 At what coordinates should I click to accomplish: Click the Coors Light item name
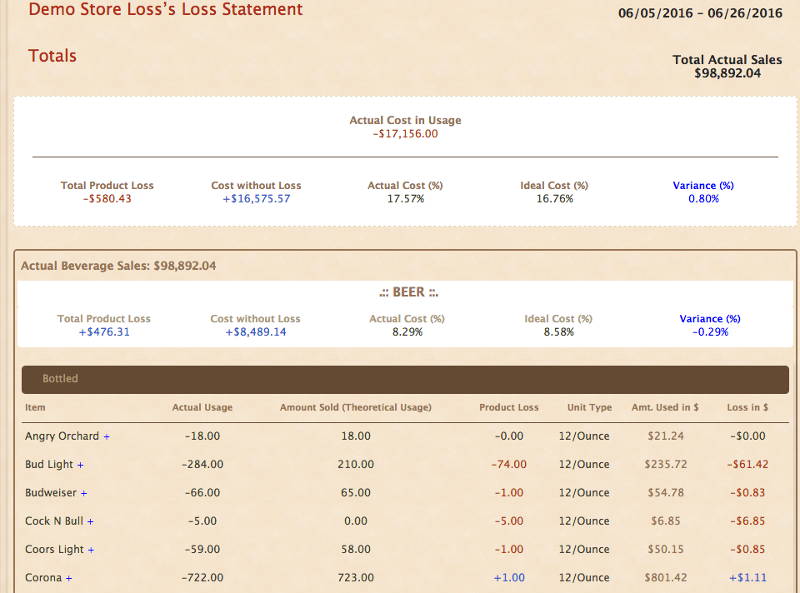(x=54, y=550)
